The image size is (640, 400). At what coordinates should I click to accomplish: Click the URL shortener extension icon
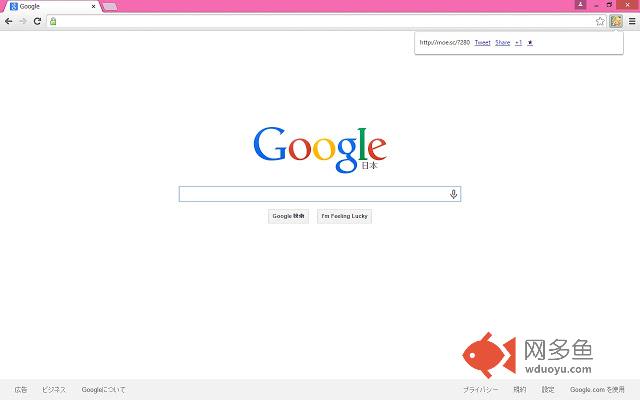tap(616, 21)
